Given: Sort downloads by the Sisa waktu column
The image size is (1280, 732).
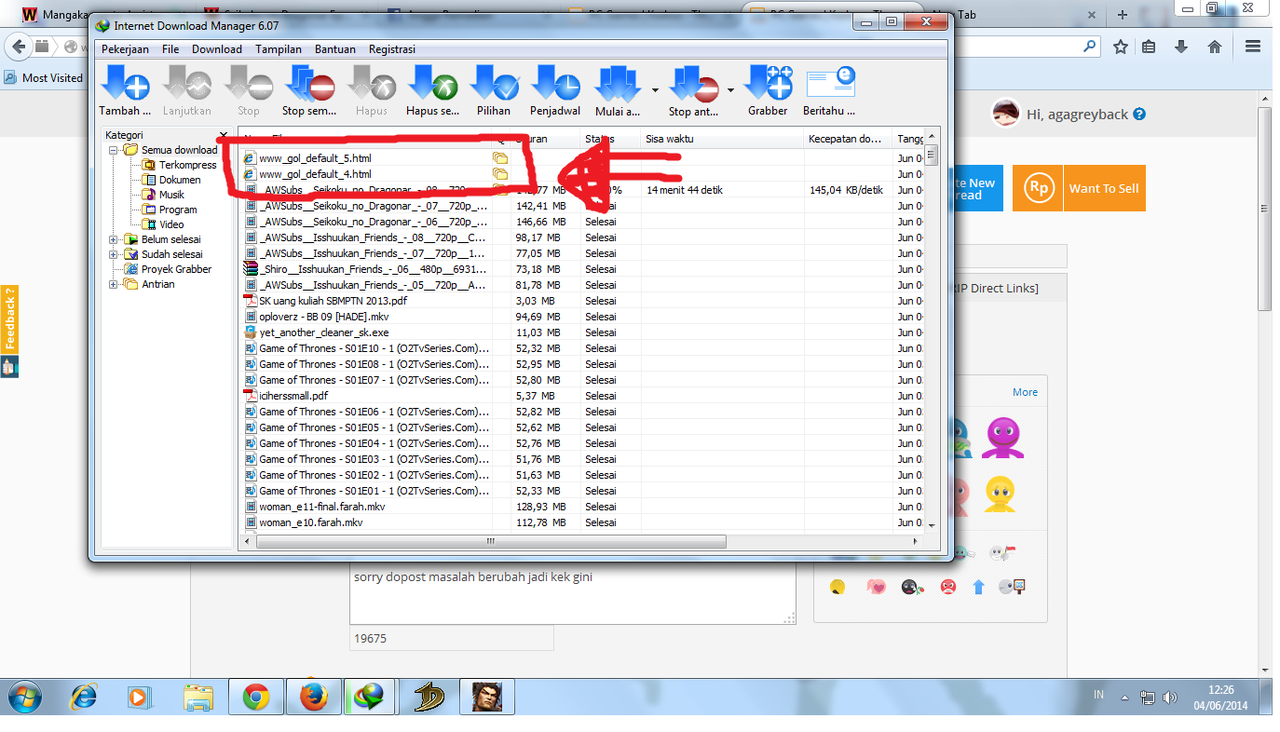Looking at the screenshot, I should coord(722,139).
